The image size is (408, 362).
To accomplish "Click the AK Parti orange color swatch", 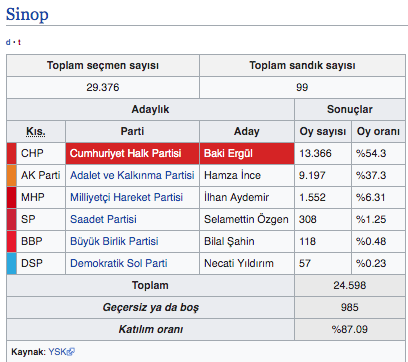I will 12,175.
